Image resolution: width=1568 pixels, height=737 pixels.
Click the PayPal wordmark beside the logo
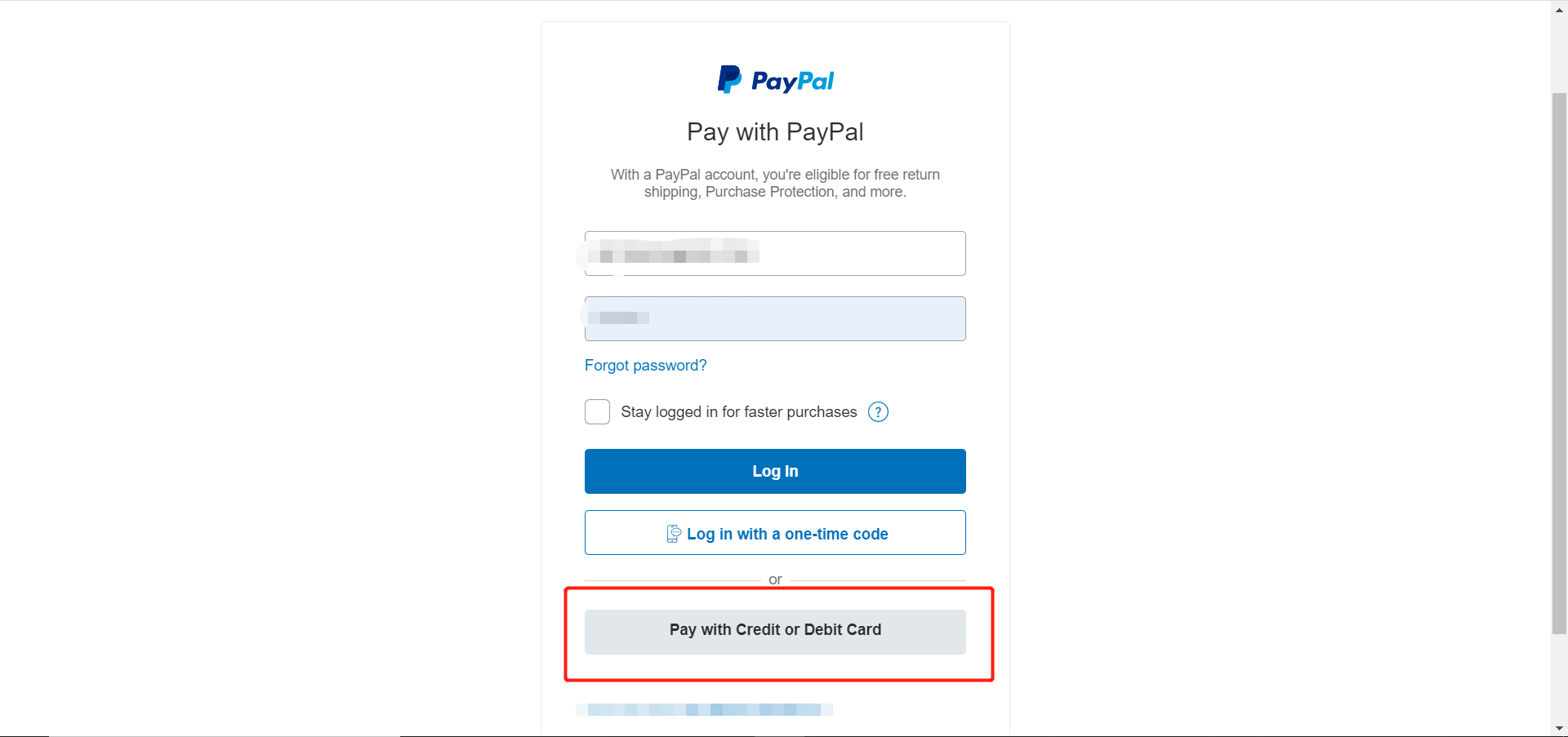[x=792, y=81]
